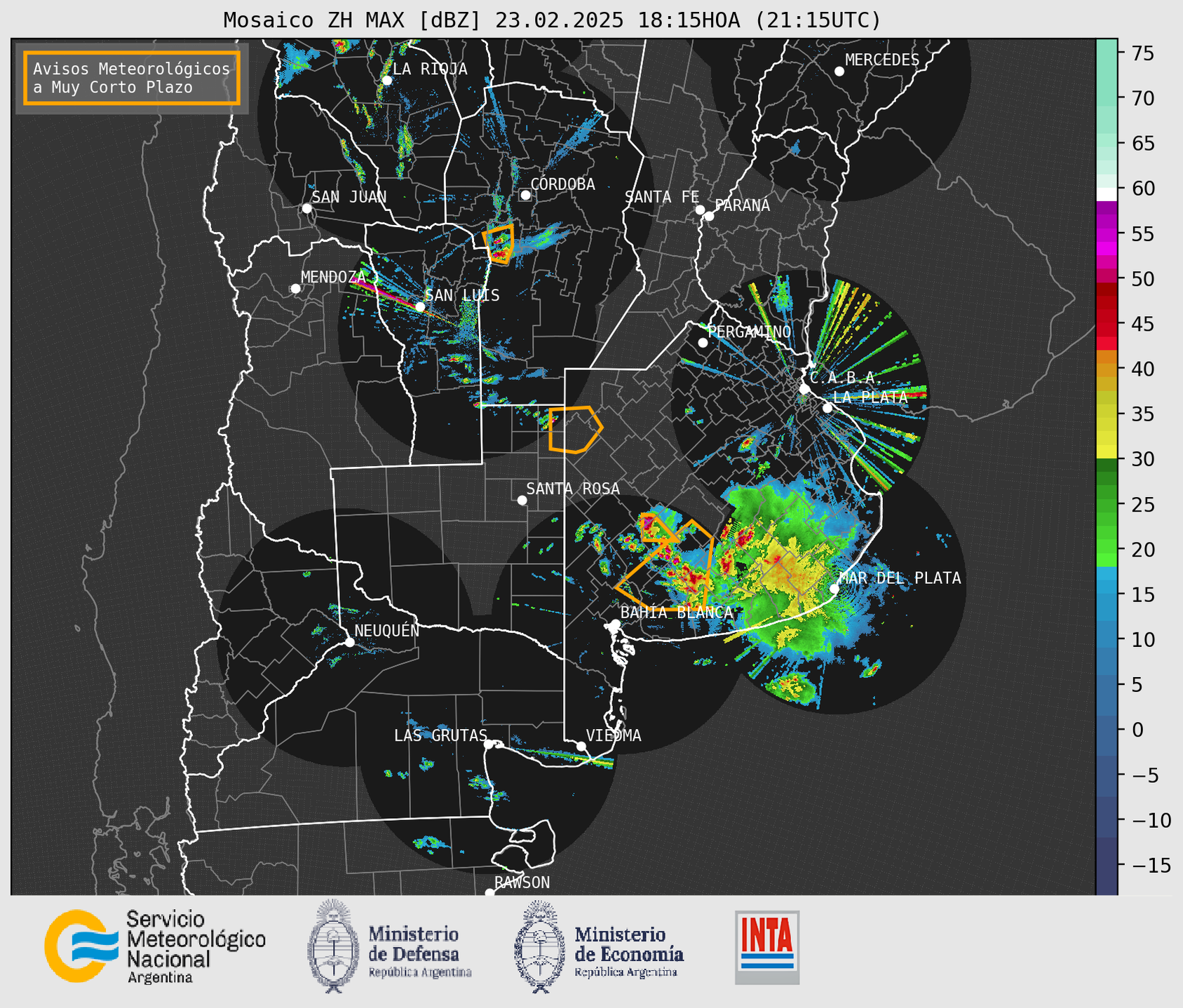Click the Servicio Meteorológico Nacional Argentina text
Viewport: 1183px width, 1008px height.
click(x=196, y=947)
